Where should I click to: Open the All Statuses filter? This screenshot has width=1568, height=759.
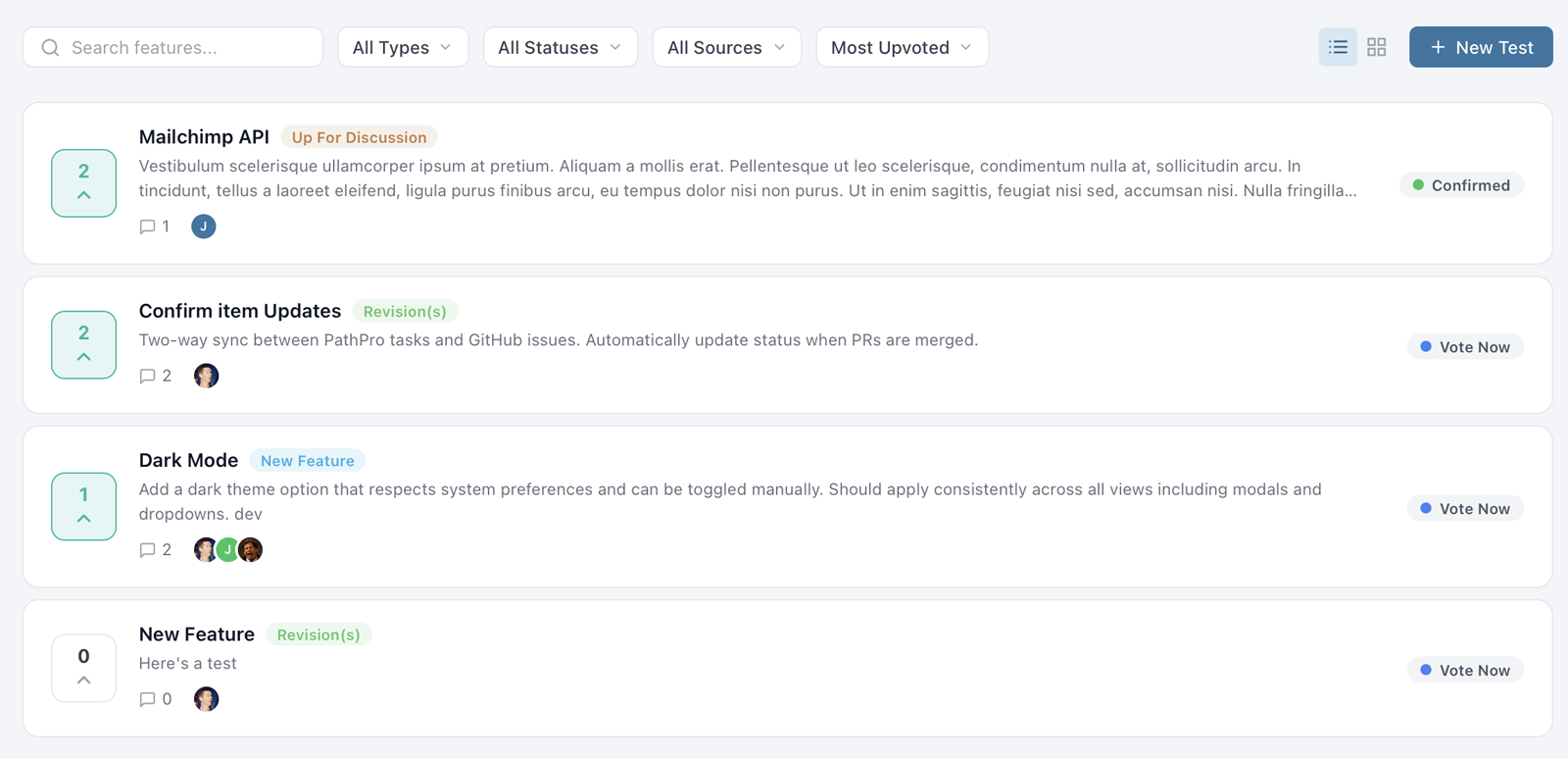pos(561,47)
